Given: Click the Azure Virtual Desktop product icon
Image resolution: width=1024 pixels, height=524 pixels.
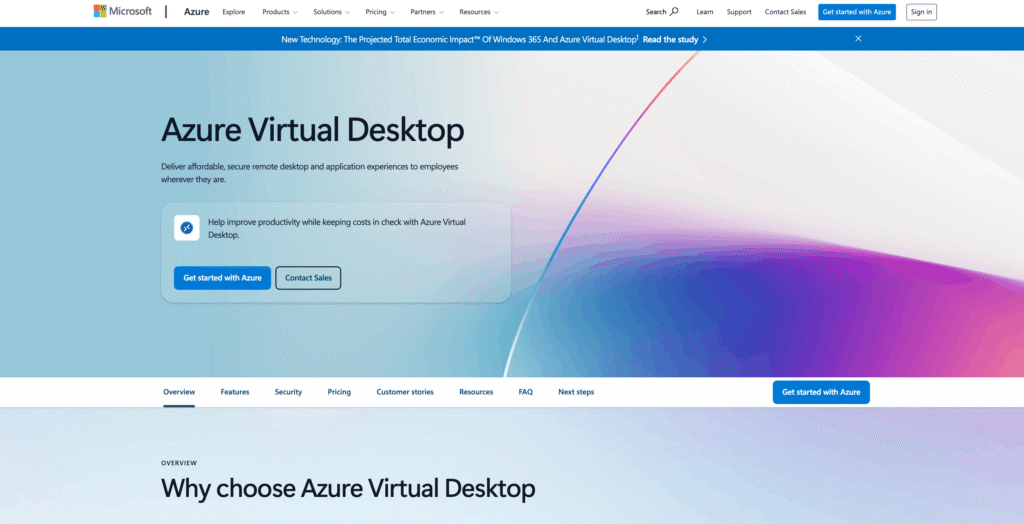Looking at the screenshot, I should click(186, 228).
